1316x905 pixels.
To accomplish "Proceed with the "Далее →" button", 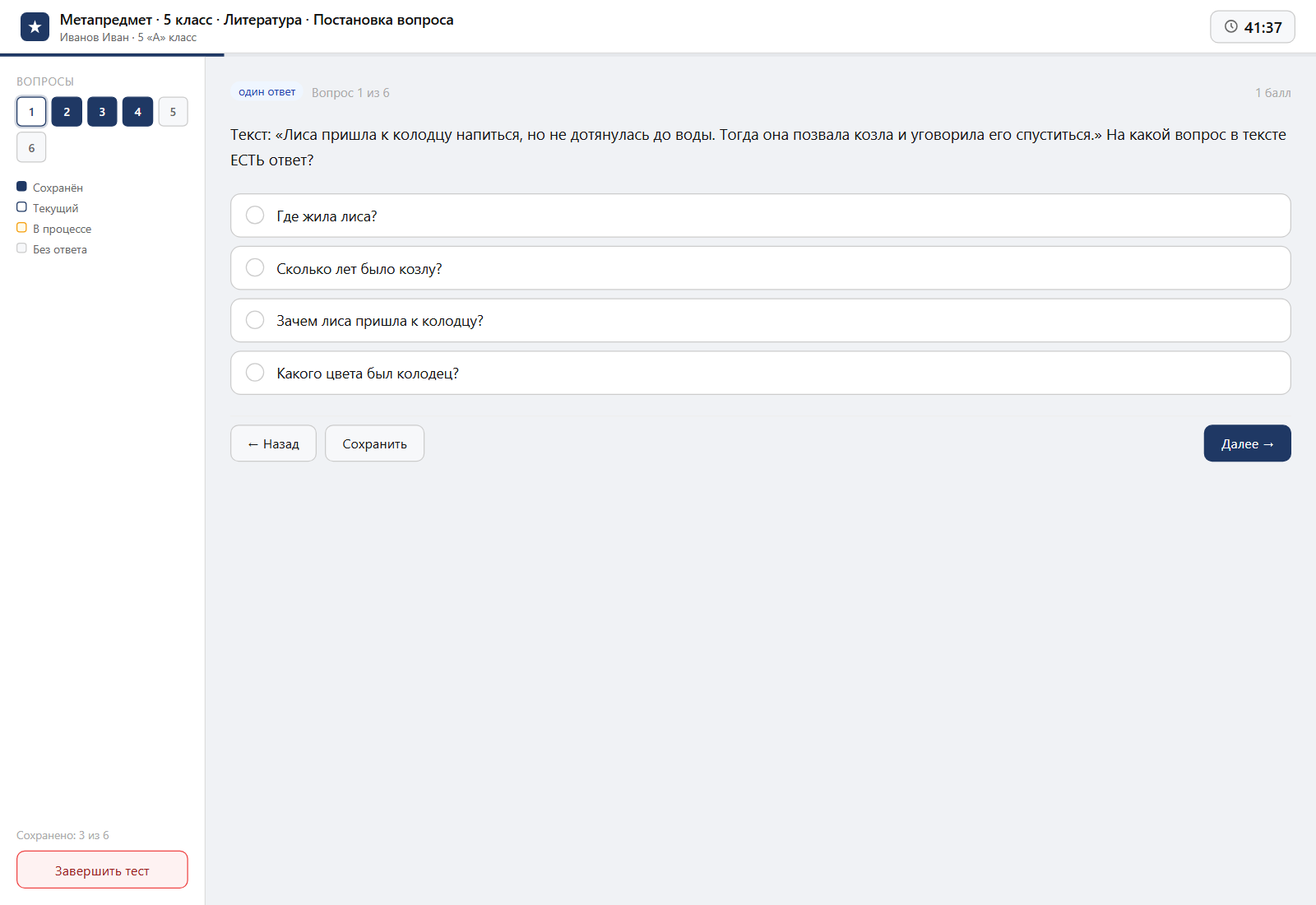I will click(1247, 443).
